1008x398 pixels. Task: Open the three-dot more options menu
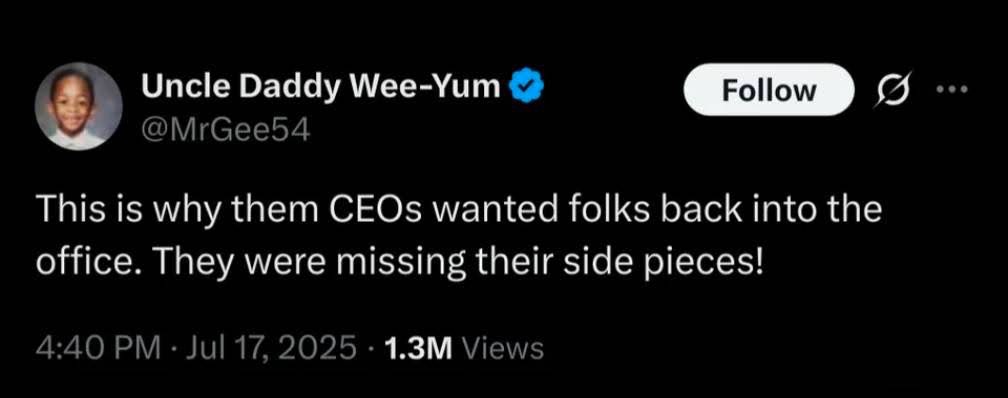coord(951,89)
